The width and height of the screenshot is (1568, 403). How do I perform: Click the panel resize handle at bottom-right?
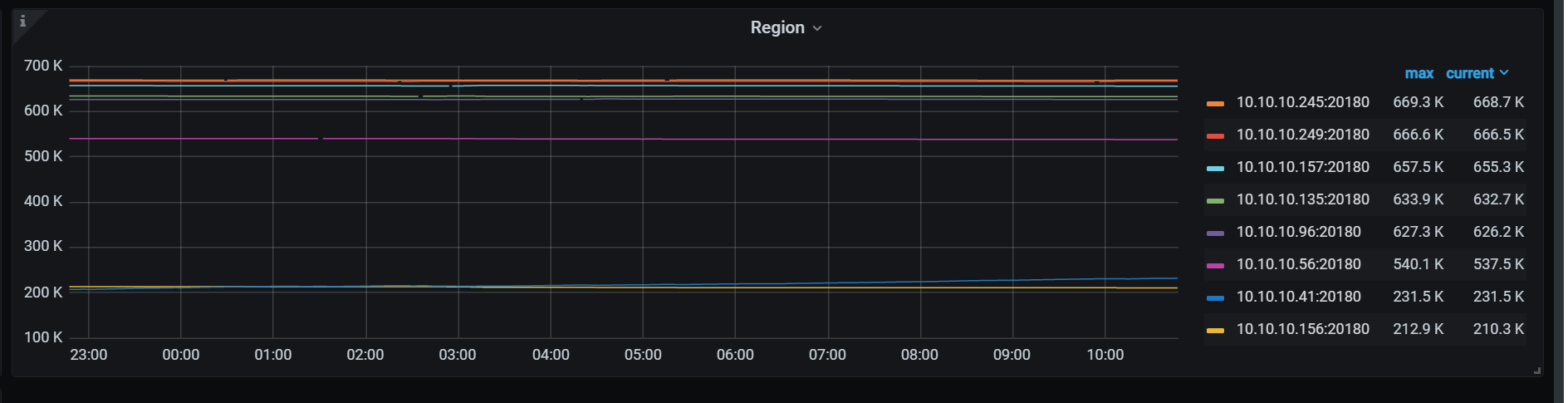coord(1537,371)
